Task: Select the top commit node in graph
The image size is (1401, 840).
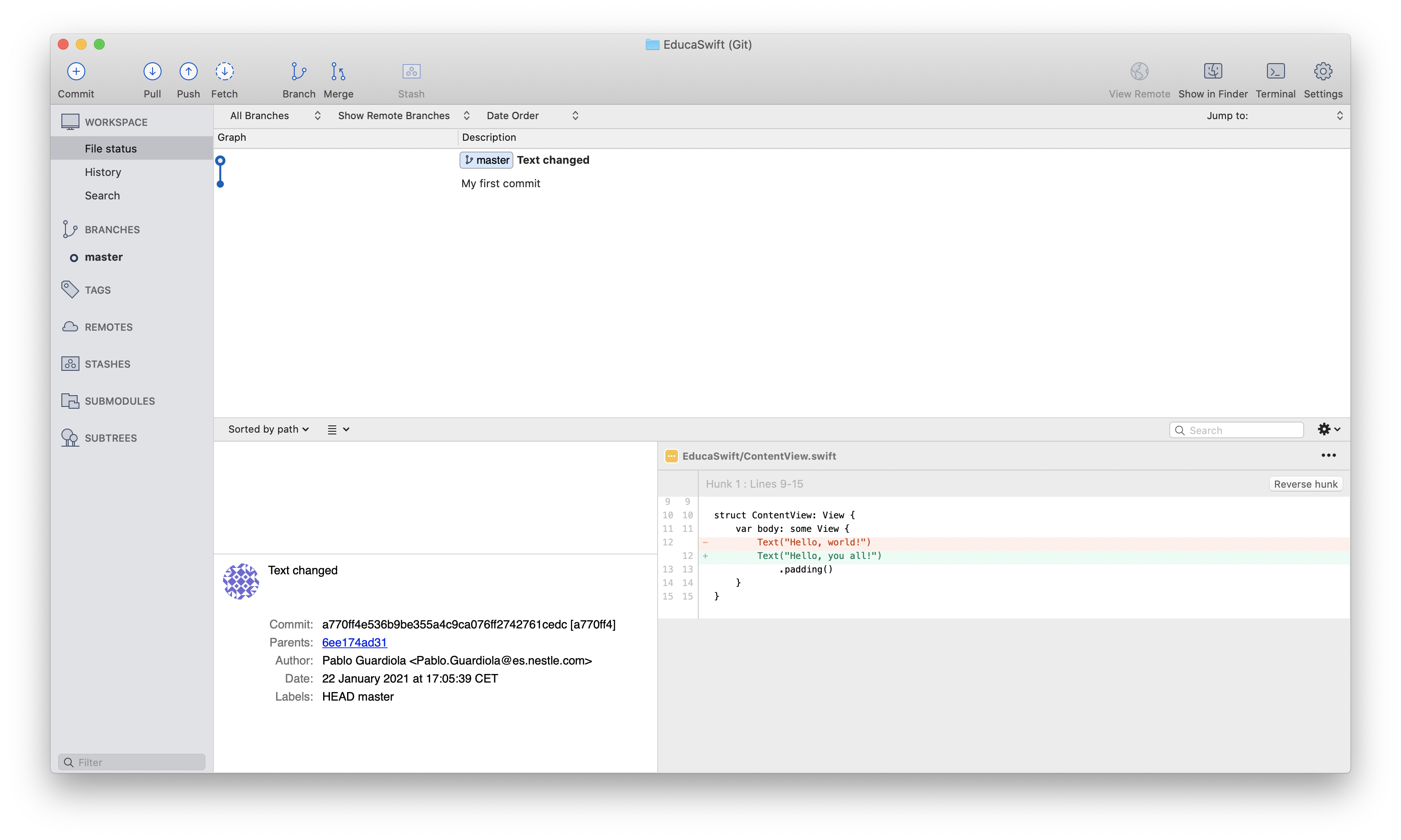Action: pos(220,160)
